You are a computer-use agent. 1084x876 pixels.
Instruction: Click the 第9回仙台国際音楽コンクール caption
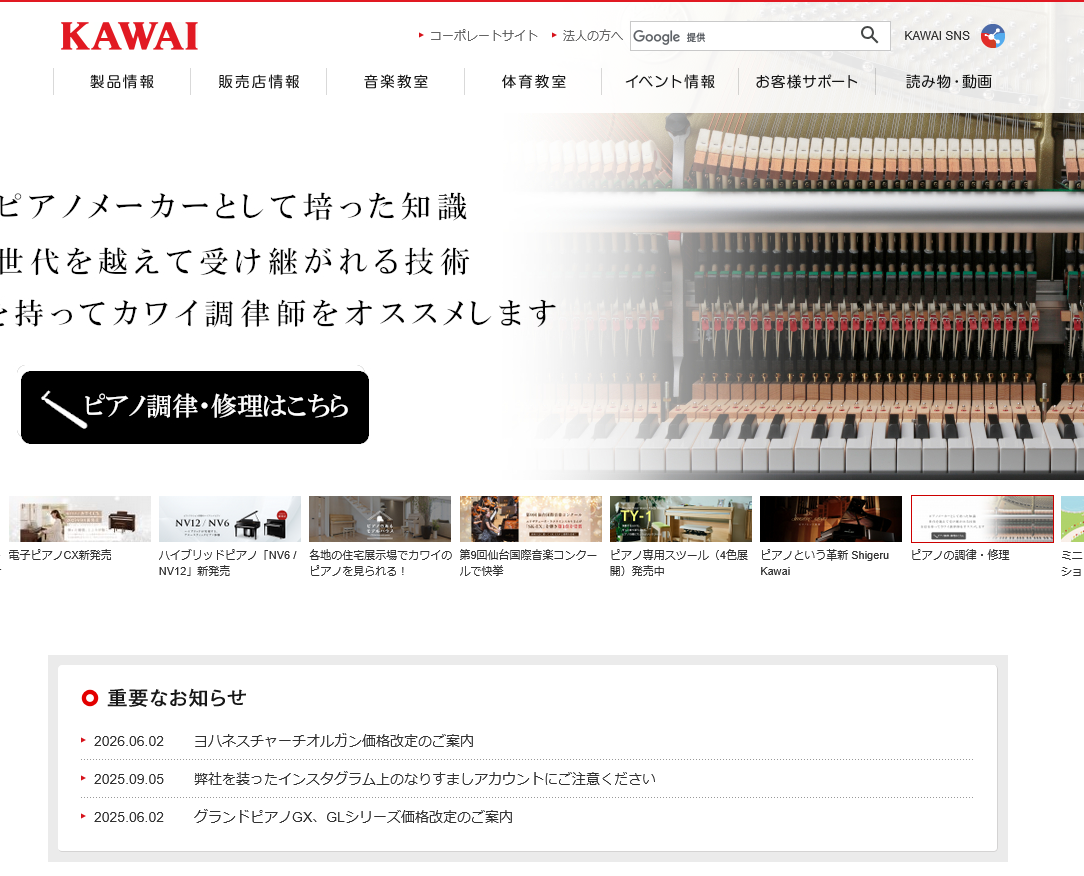pos(528,563)
